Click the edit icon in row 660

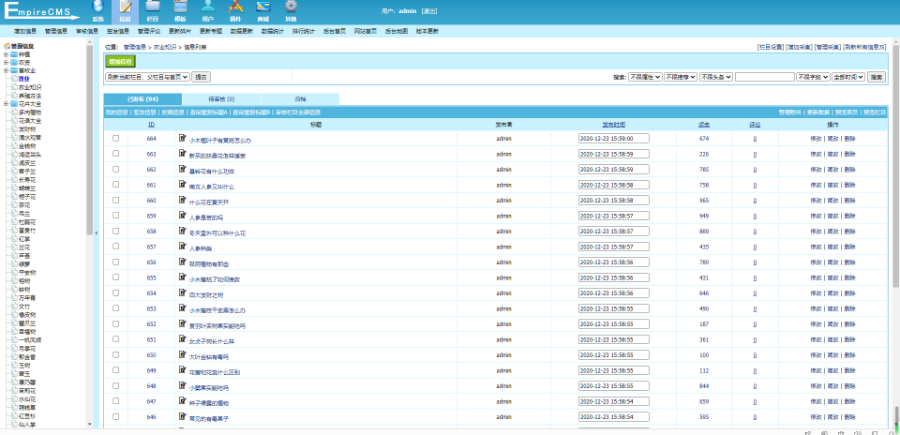tap(183, 200)
